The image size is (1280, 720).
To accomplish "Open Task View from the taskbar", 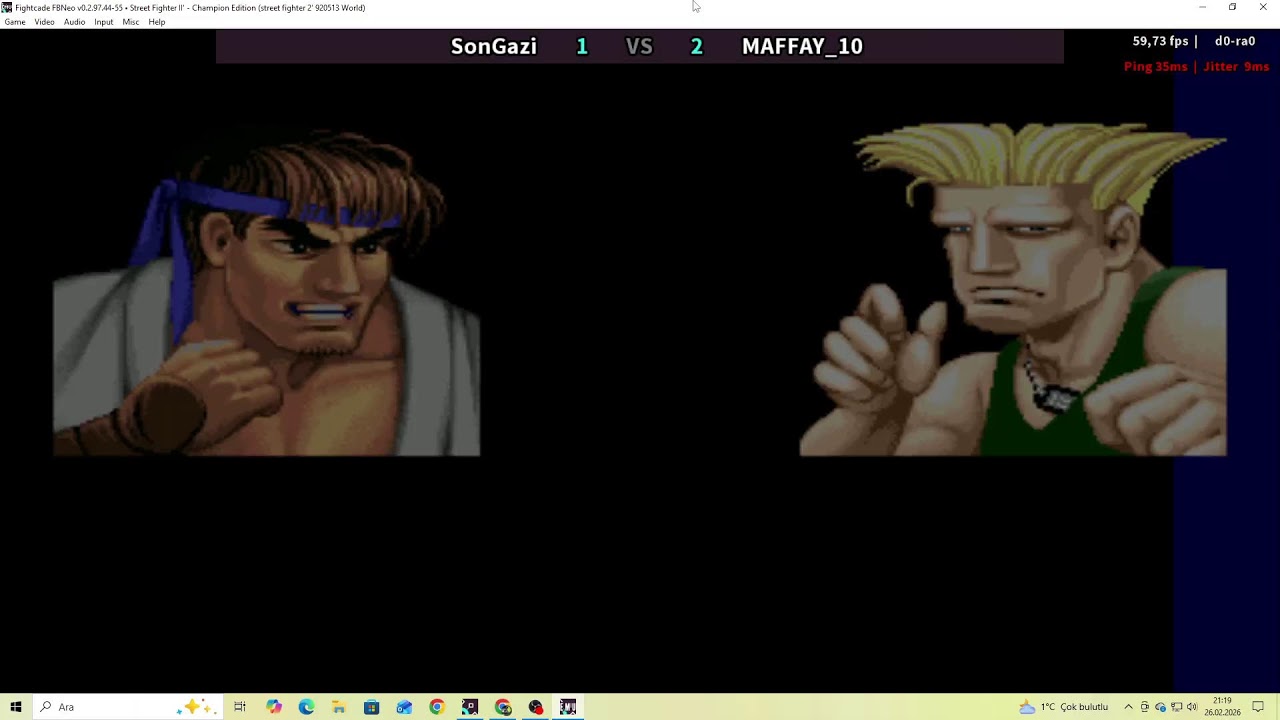I will pyautogui.click(x=240, y=707).
